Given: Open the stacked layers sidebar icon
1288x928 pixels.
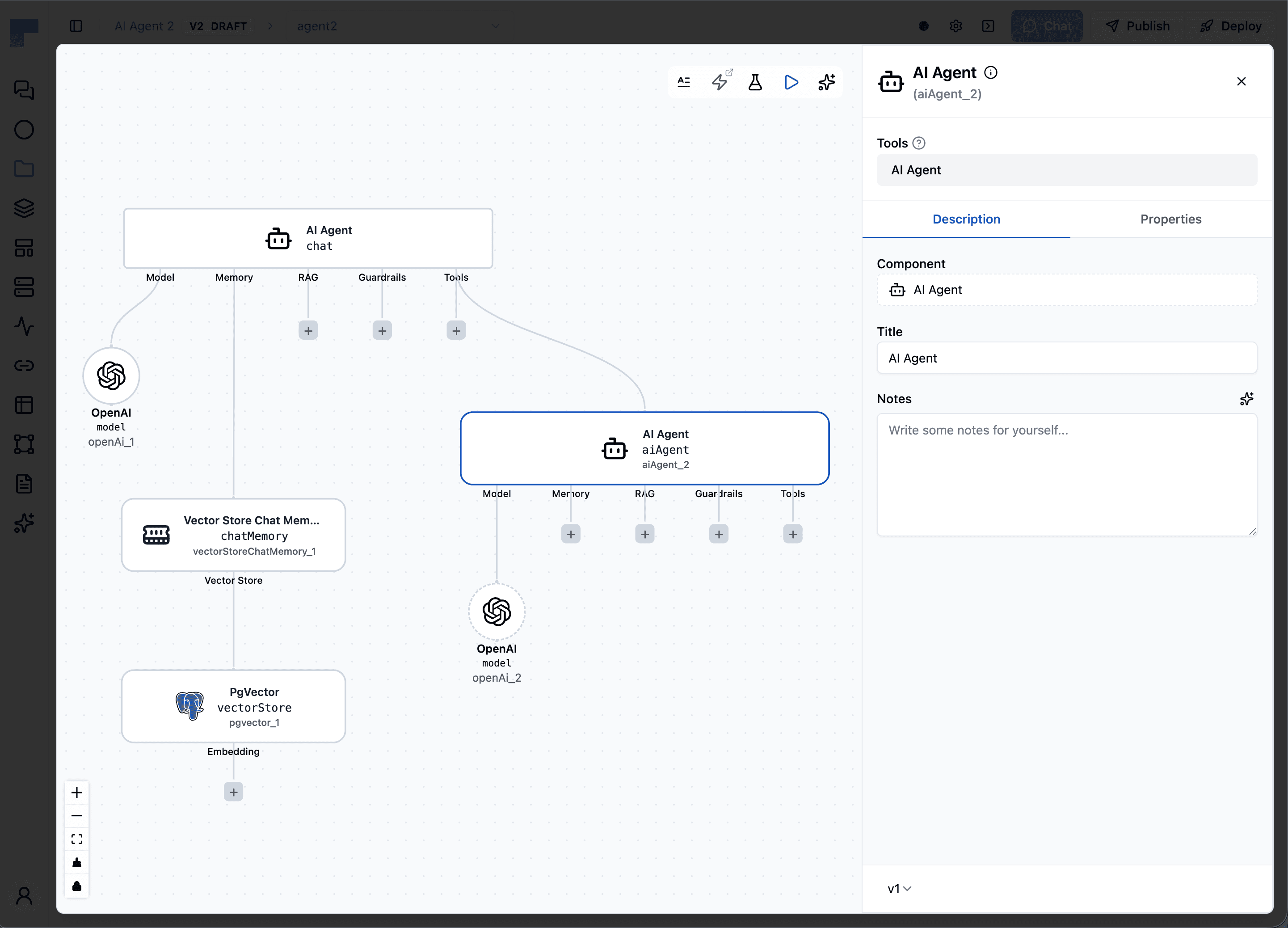Looking at the screenshot, I should point(24,208).
